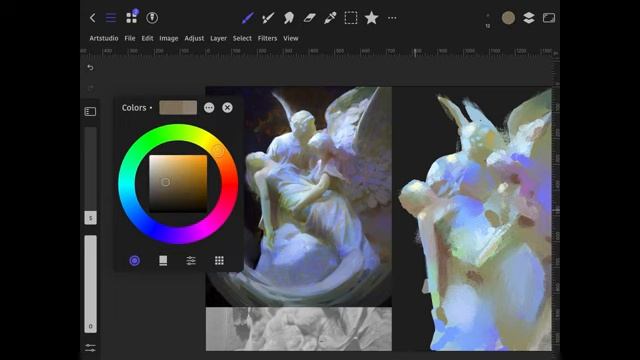This screenshot has height=360, width=640.
Task: Open the Adjust menu
Action: coord(194,38)
